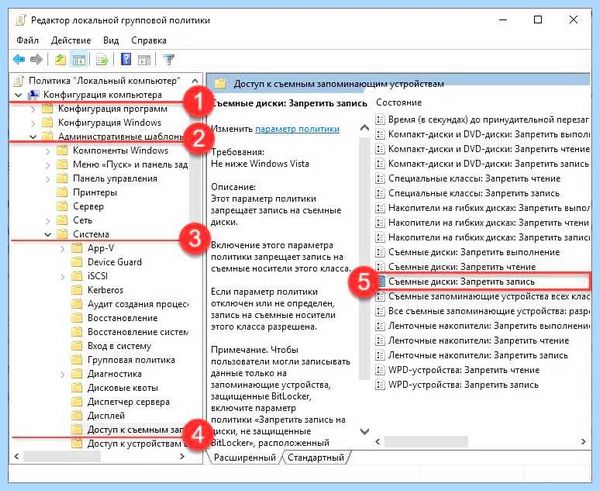Open the параметр политики link

[x=297, y=129]
